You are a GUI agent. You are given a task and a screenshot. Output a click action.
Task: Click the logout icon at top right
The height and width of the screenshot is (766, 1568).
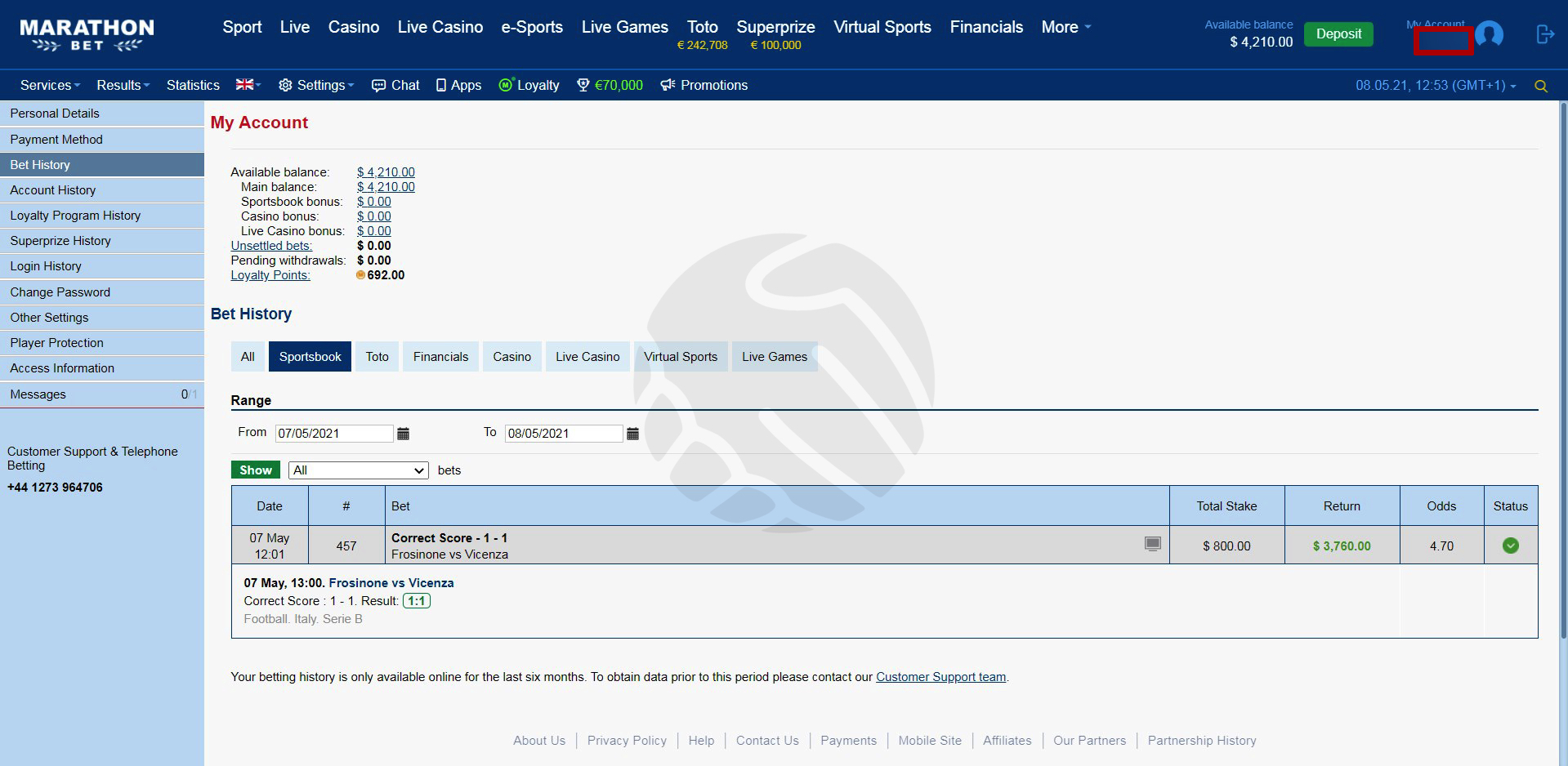coord(1544,34)
